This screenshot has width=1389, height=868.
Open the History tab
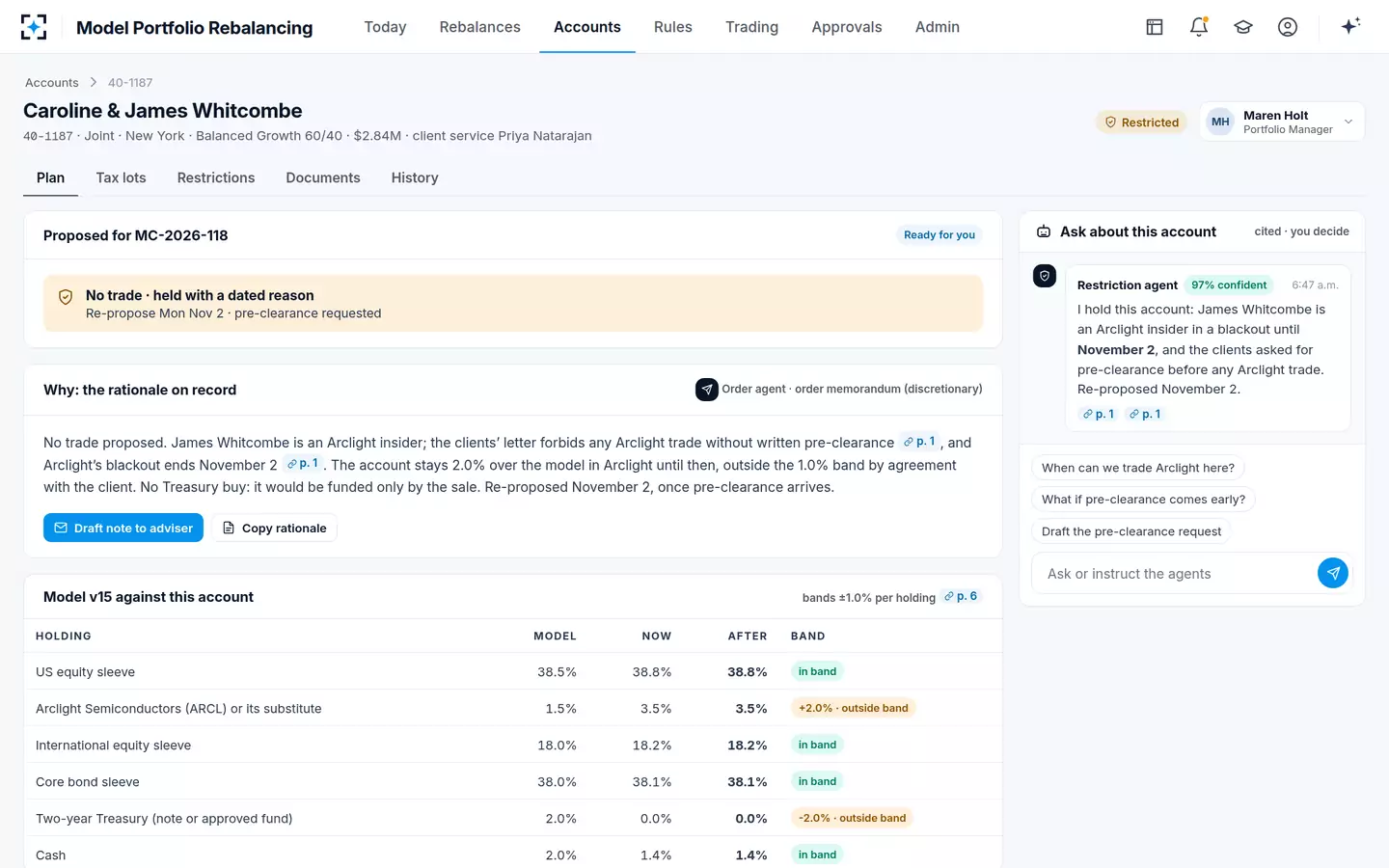click(415, 177)
